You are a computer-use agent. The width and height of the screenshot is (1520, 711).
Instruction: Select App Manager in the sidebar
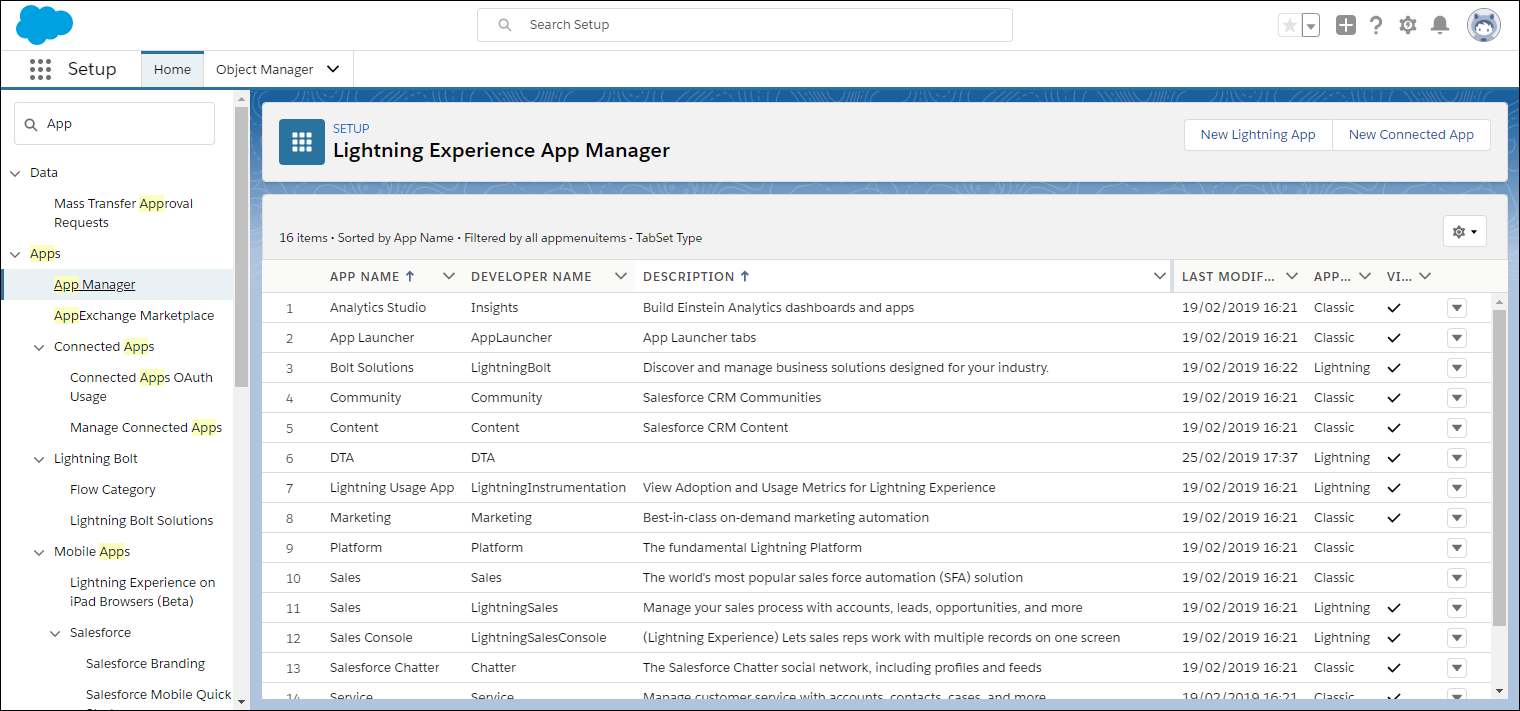[x=94, y=284]
